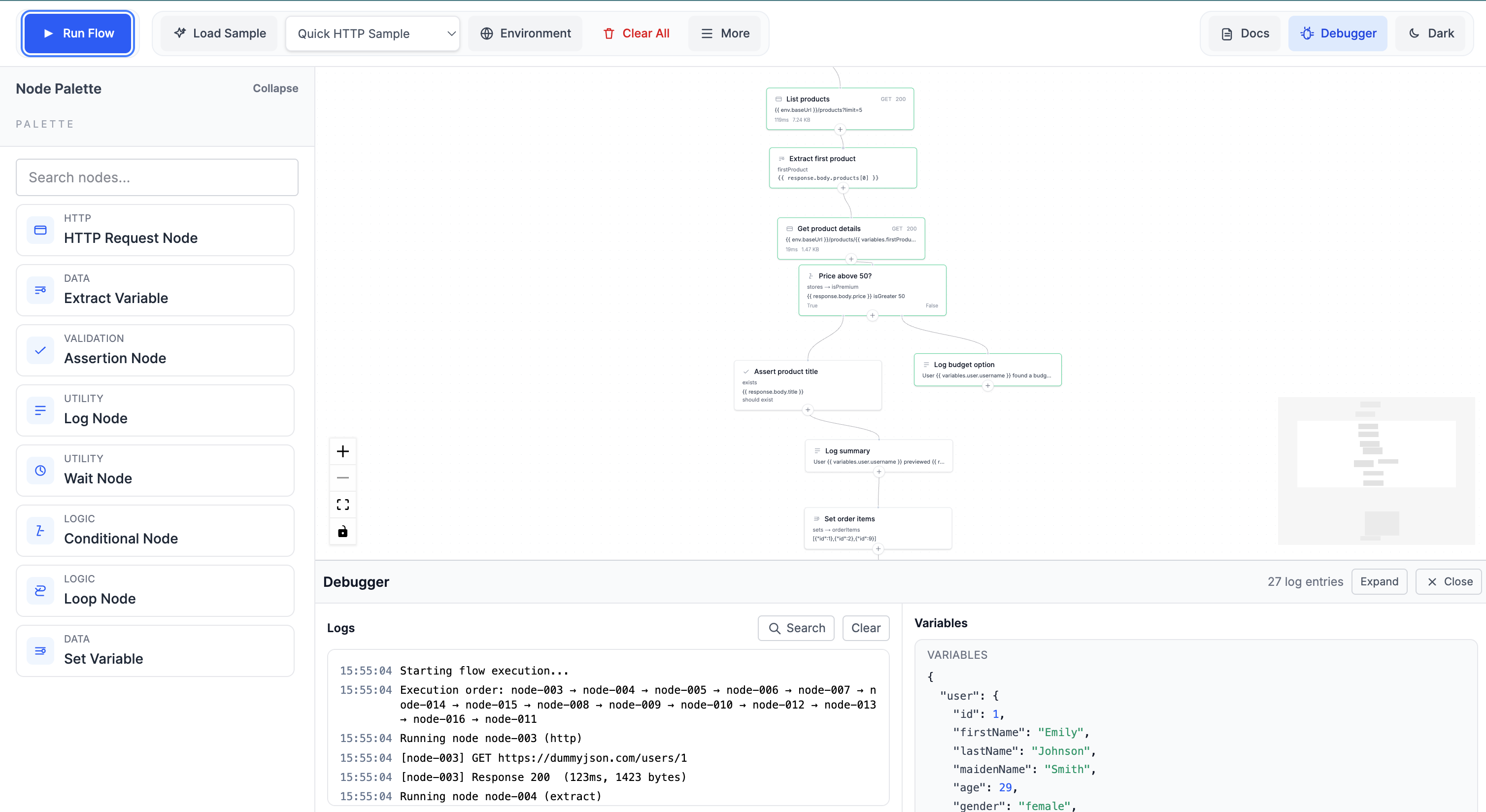Click the Search nodes input field
Image resolution: width=1486 pixels, height=812 pixels.
(156, 177)
